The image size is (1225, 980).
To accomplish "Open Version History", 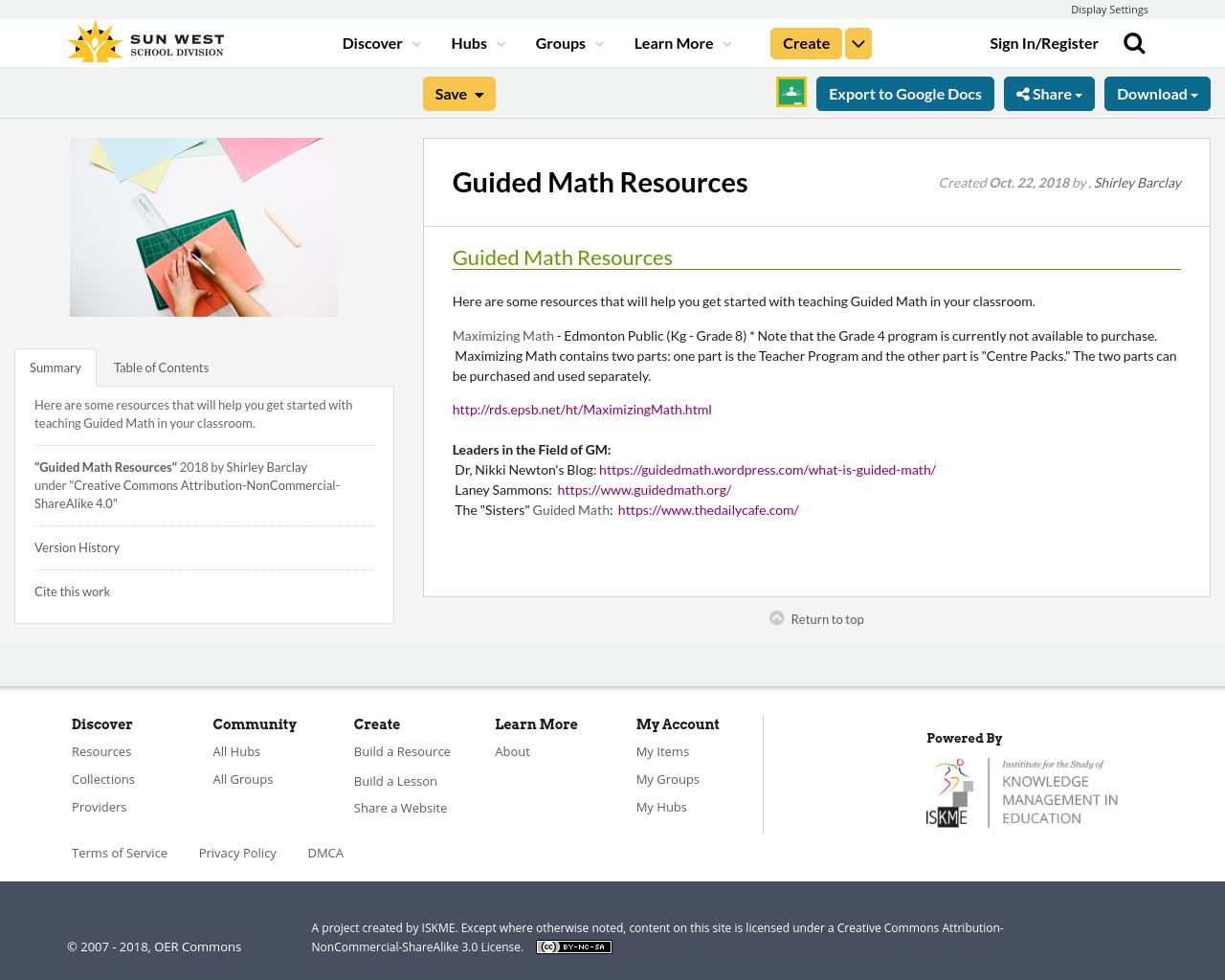I will coord(77,546).
